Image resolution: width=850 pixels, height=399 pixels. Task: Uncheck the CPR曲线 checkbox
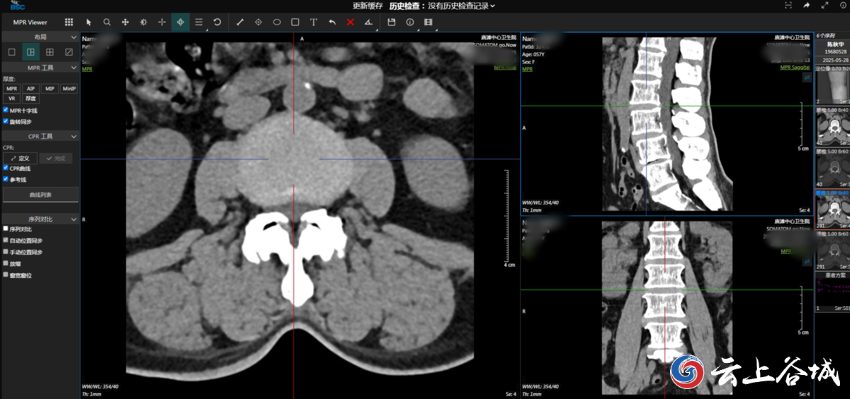coord(5,168)
